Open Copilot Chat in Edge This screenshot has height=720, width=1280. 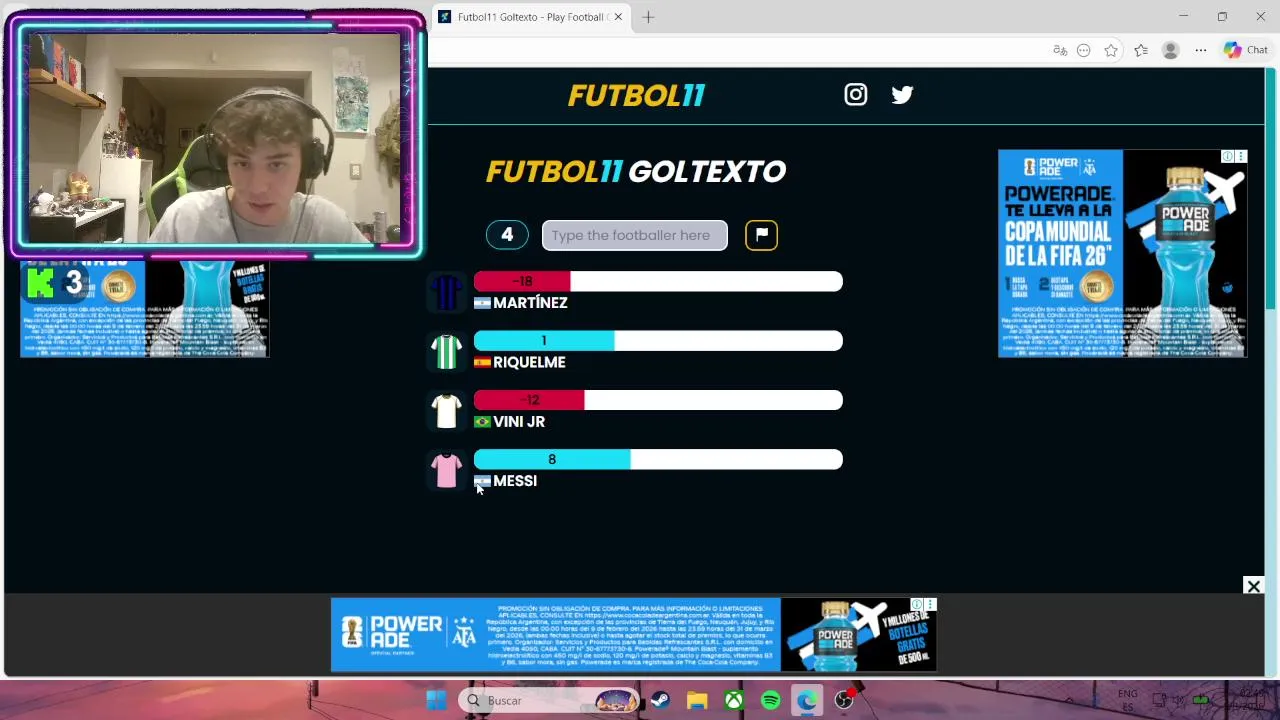pyautogui.click(x=1246, y=50)
